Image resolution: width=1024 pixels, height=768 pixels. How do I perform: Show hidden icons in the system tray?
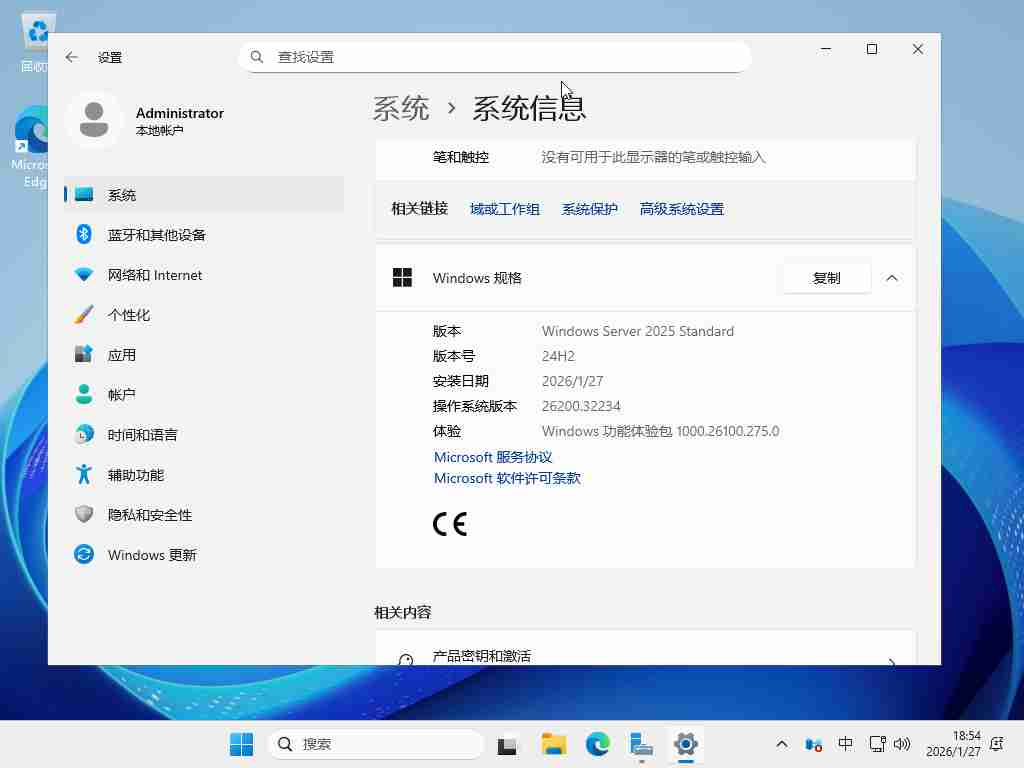[781, 745]
